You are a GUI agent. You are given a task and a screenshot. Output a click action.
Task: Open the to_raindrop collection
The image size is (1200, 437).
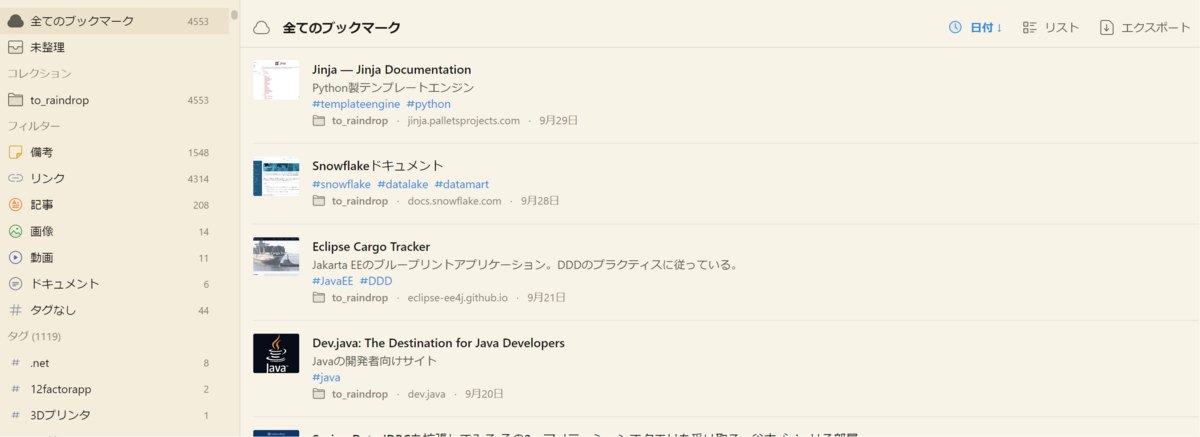[115, 100]
